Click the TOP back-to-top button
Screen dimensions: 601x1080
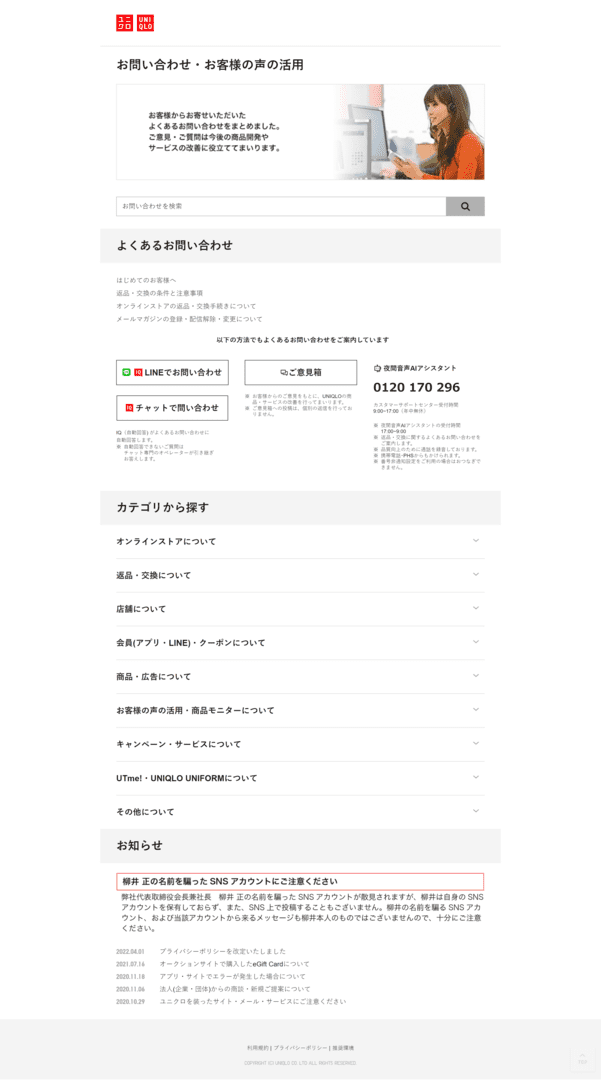(x=582, y=1059)
